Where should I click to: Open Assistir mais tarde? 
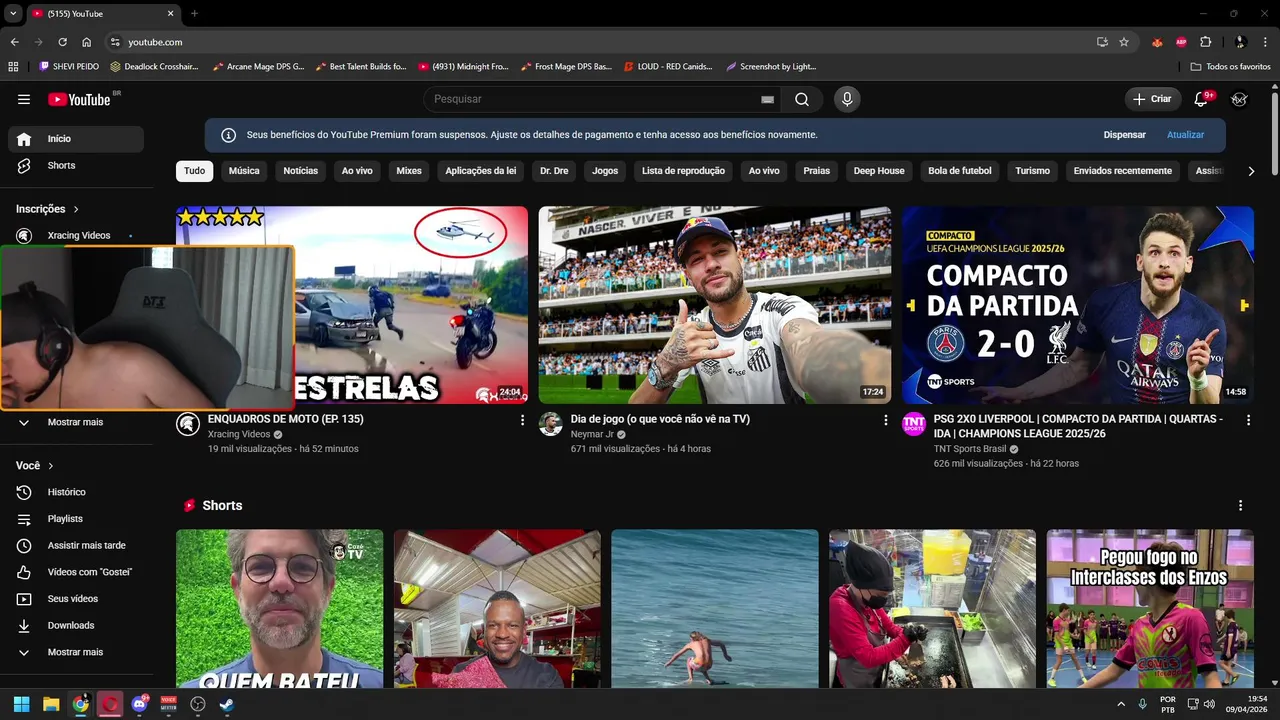76,545
